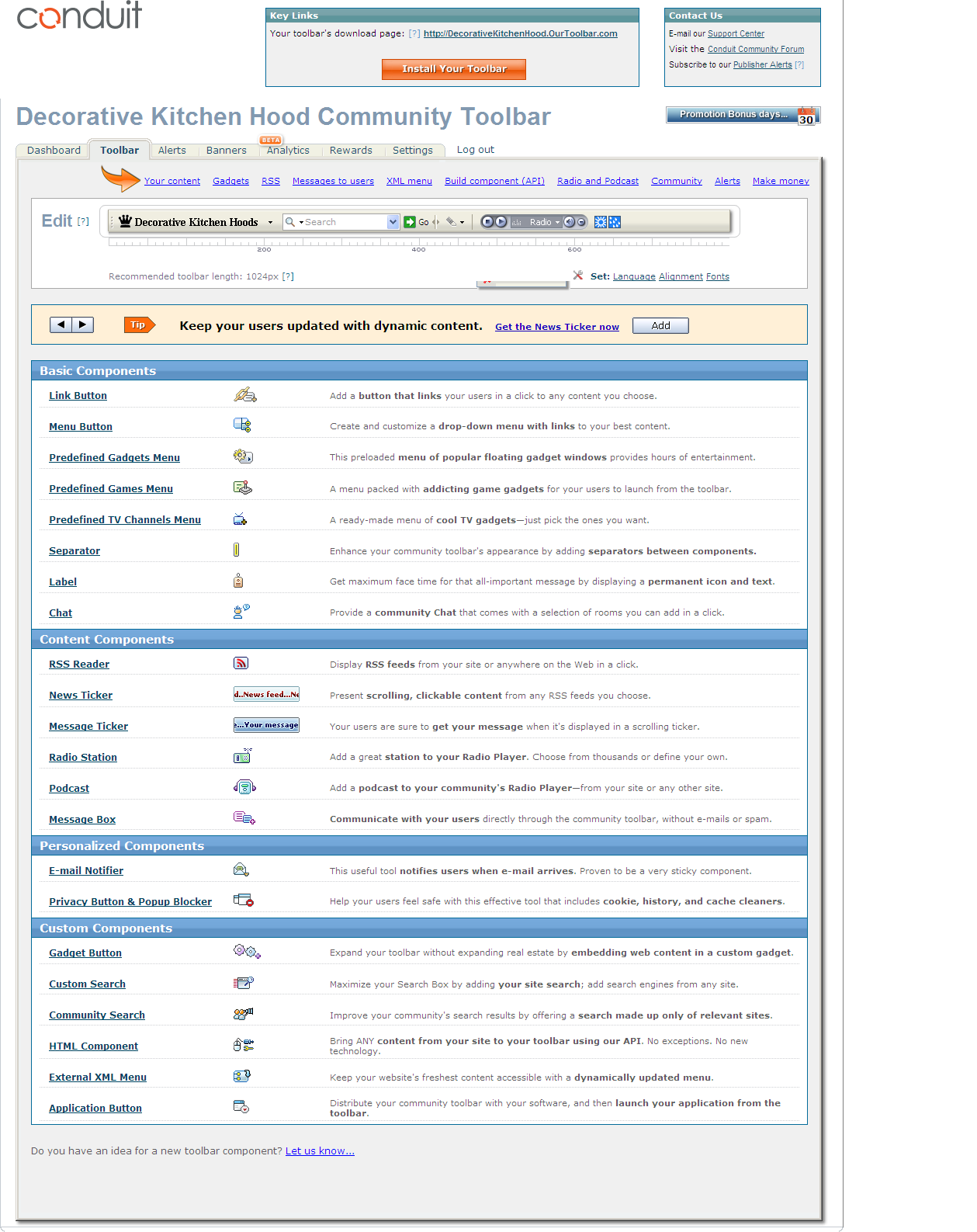
Task: Click the Label component icon
Action: pyautogui.click(x=238, y=581)
